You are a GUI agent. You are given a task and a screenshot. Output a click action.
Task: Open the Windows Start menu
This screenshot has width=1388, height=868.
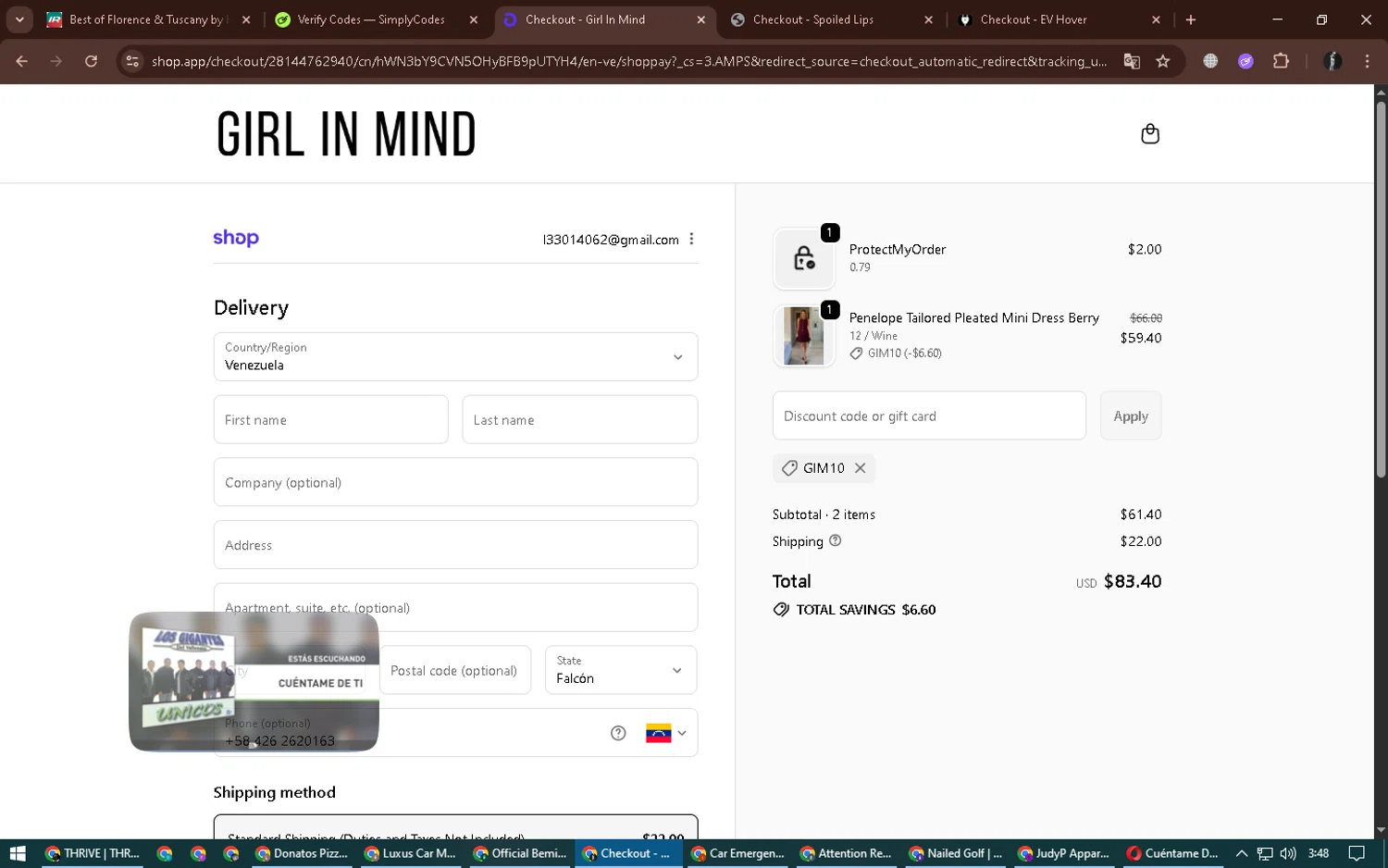coord(17,853)
